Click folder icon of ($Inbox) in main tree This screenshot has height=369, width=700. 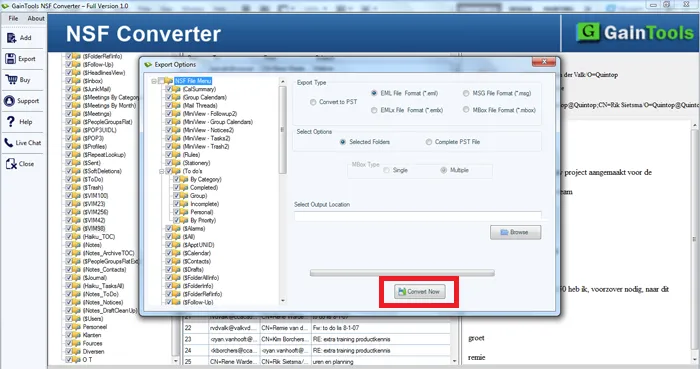(x=77, y=81)
